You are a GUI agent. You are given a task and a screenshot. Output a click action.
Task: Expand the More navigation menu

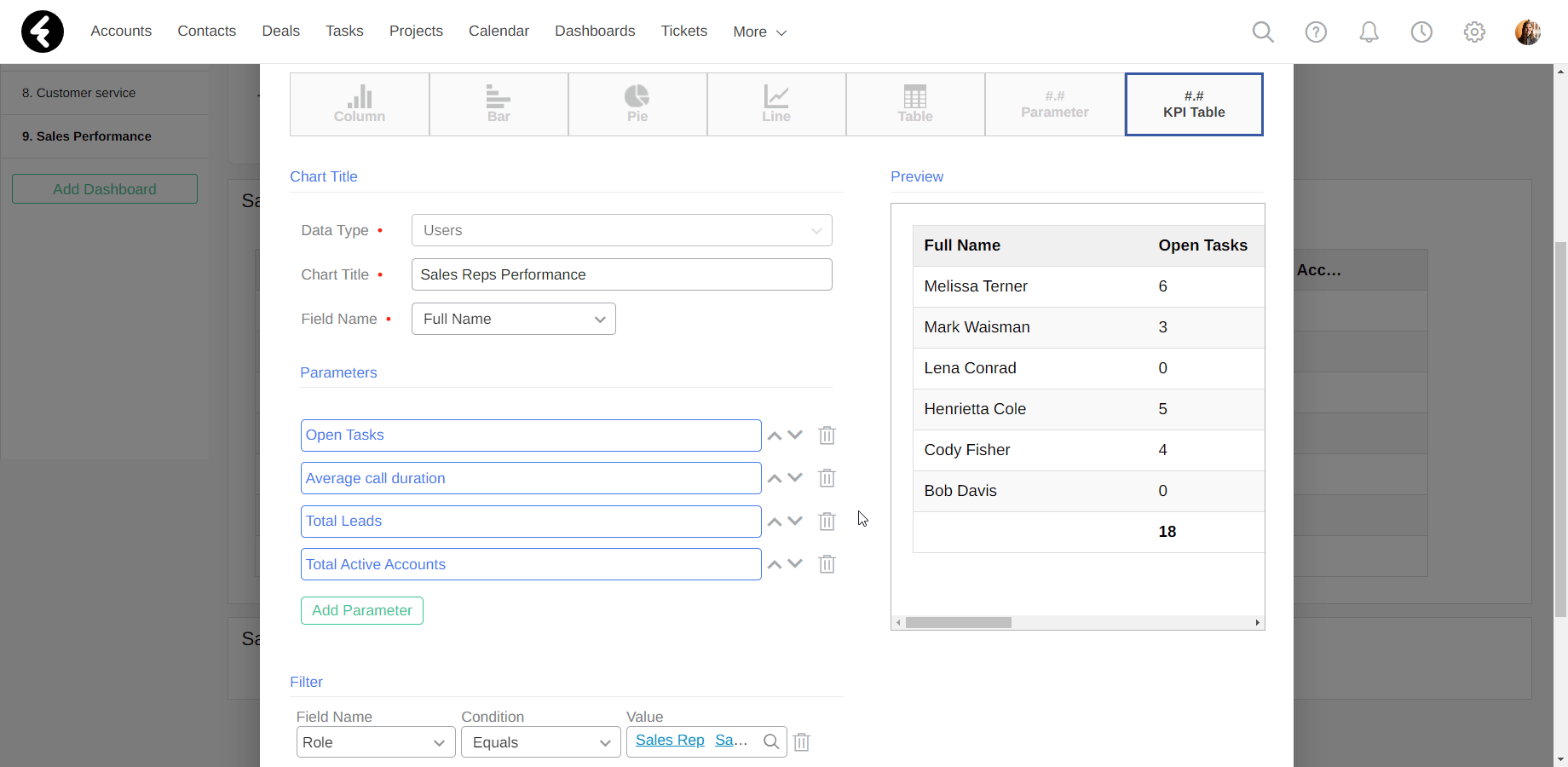[759, 32]
